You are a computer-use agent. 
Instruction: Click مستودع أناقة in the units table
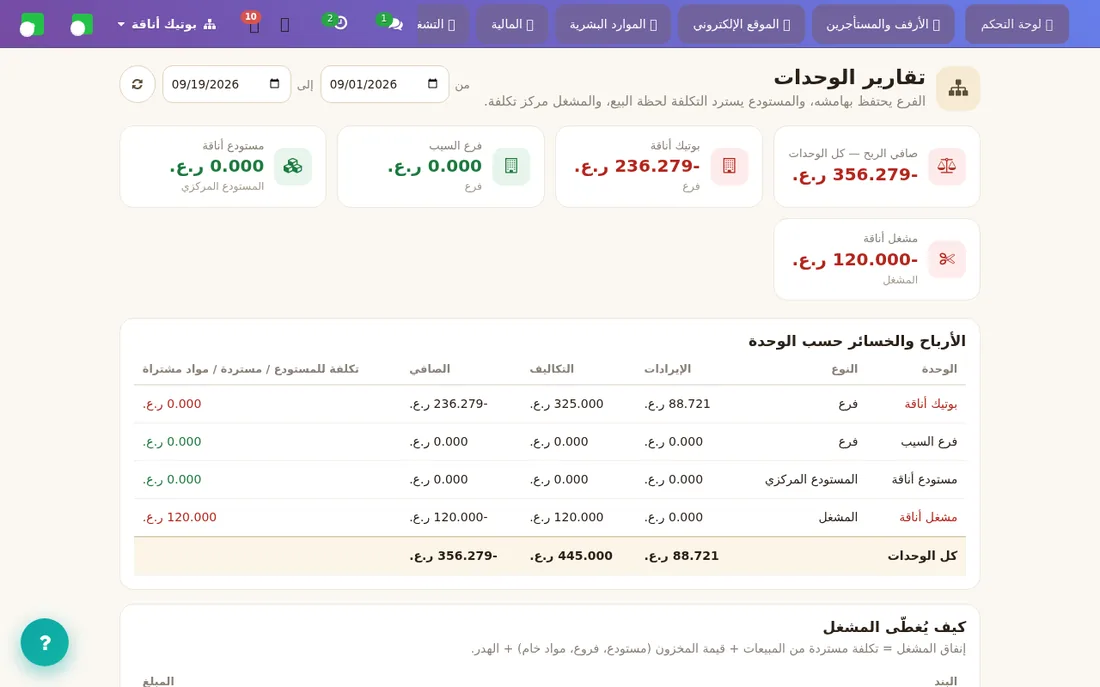pos(924,480)
